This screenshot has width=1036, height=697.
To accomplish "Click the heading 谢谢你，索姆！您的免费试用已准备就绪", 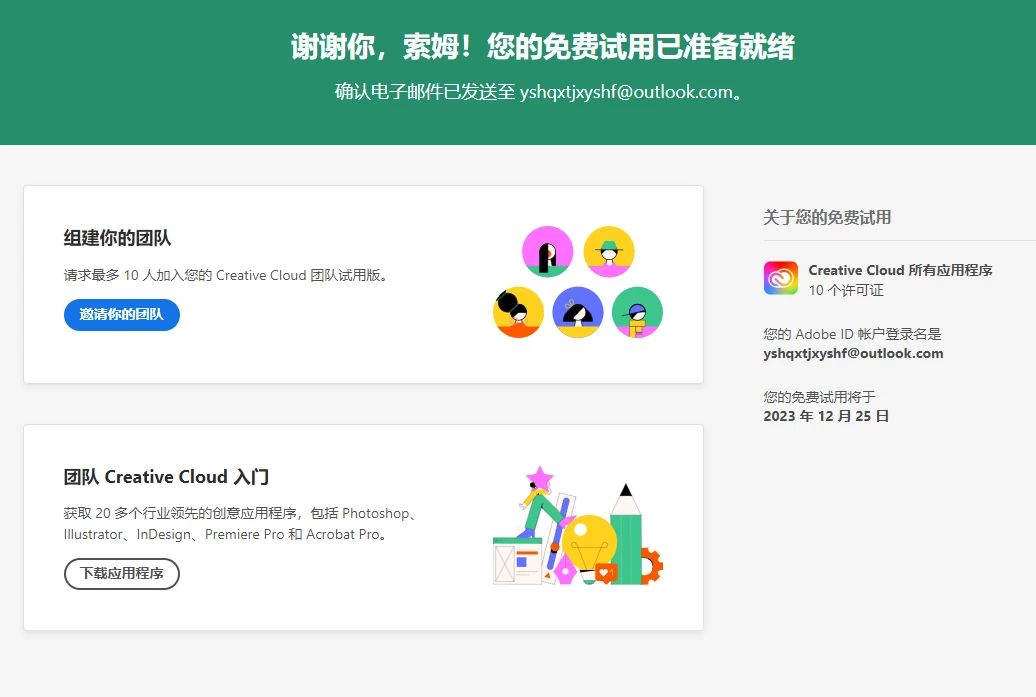I will [x=542, y=47].
